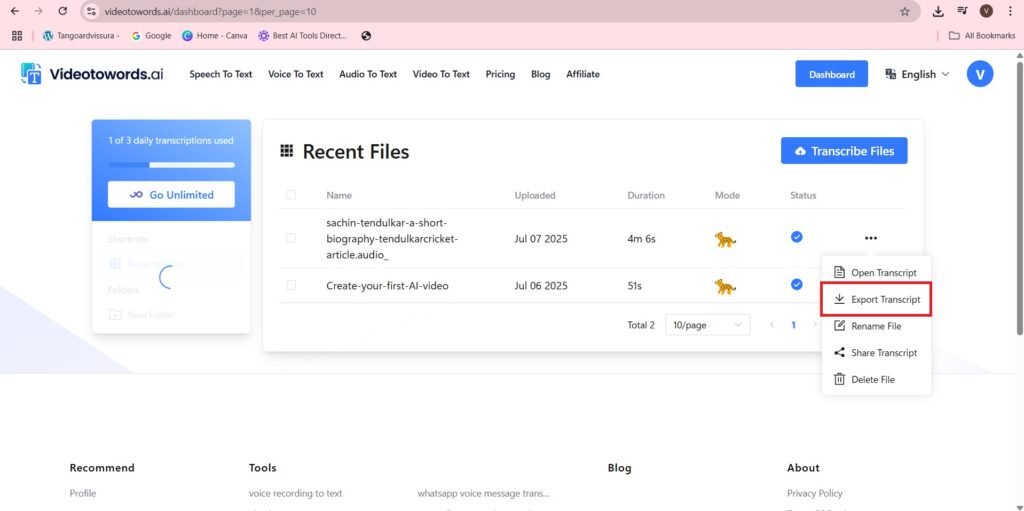Viewport: 1024px width, 511px height.
Task: Open Chrome profile avatar V
Action: click(986, 11)
